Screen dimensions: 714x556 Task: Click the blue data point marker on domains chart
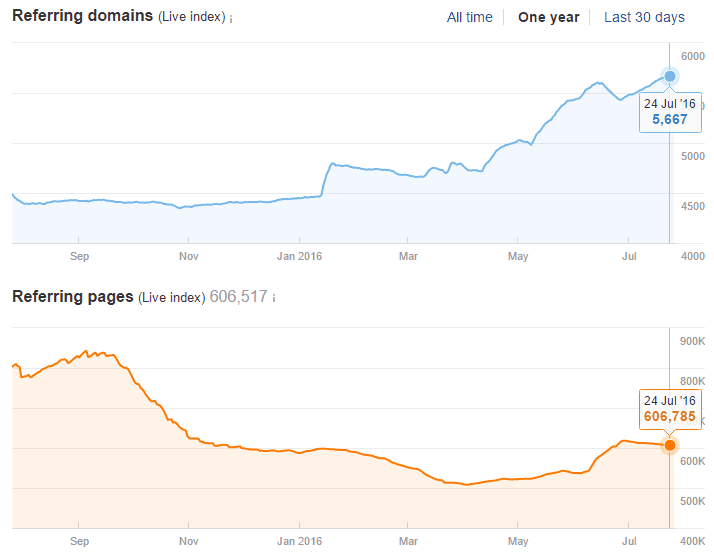click(x=669, y=76)
